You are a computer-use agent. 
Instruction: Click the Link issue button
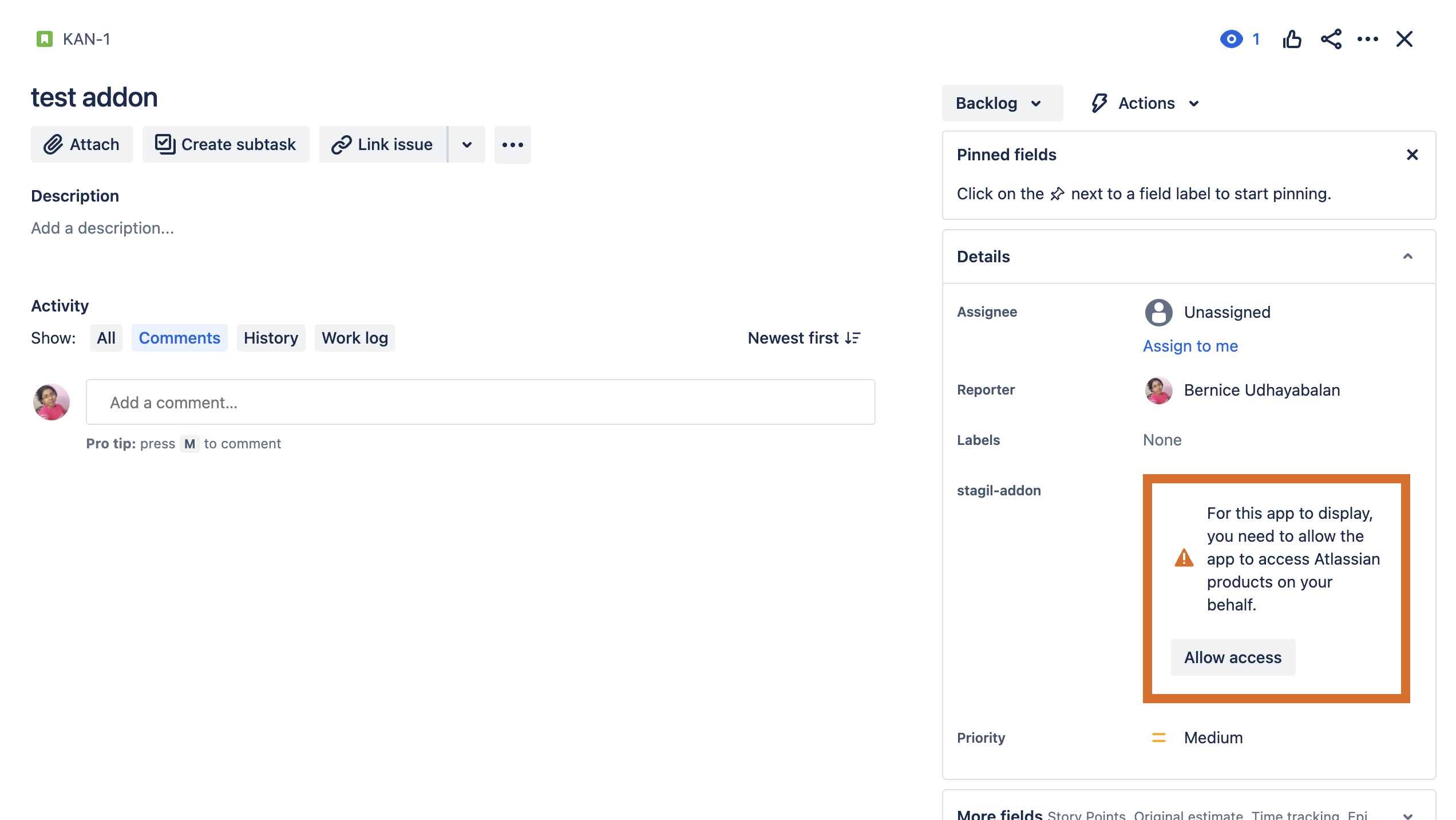point(382,144)
